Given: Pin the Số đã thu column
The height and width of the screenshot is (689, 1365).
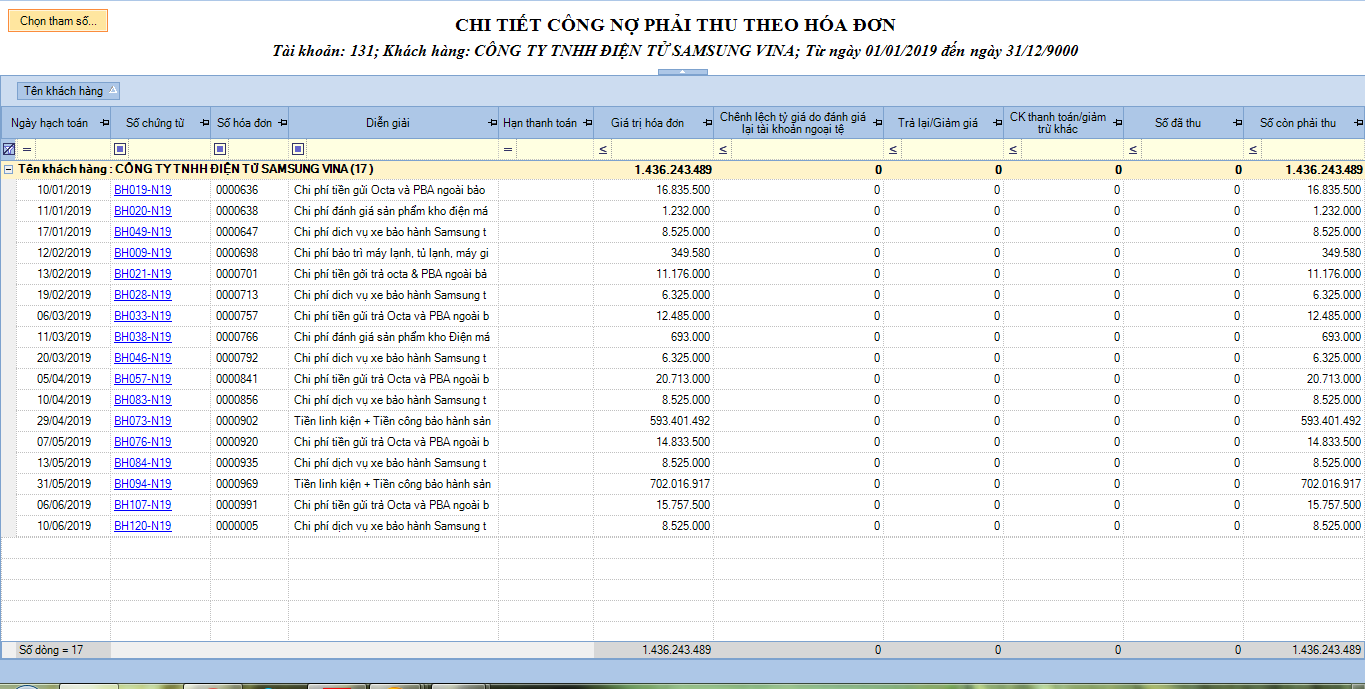Looking at the screenshot, I should [1237, 123].
